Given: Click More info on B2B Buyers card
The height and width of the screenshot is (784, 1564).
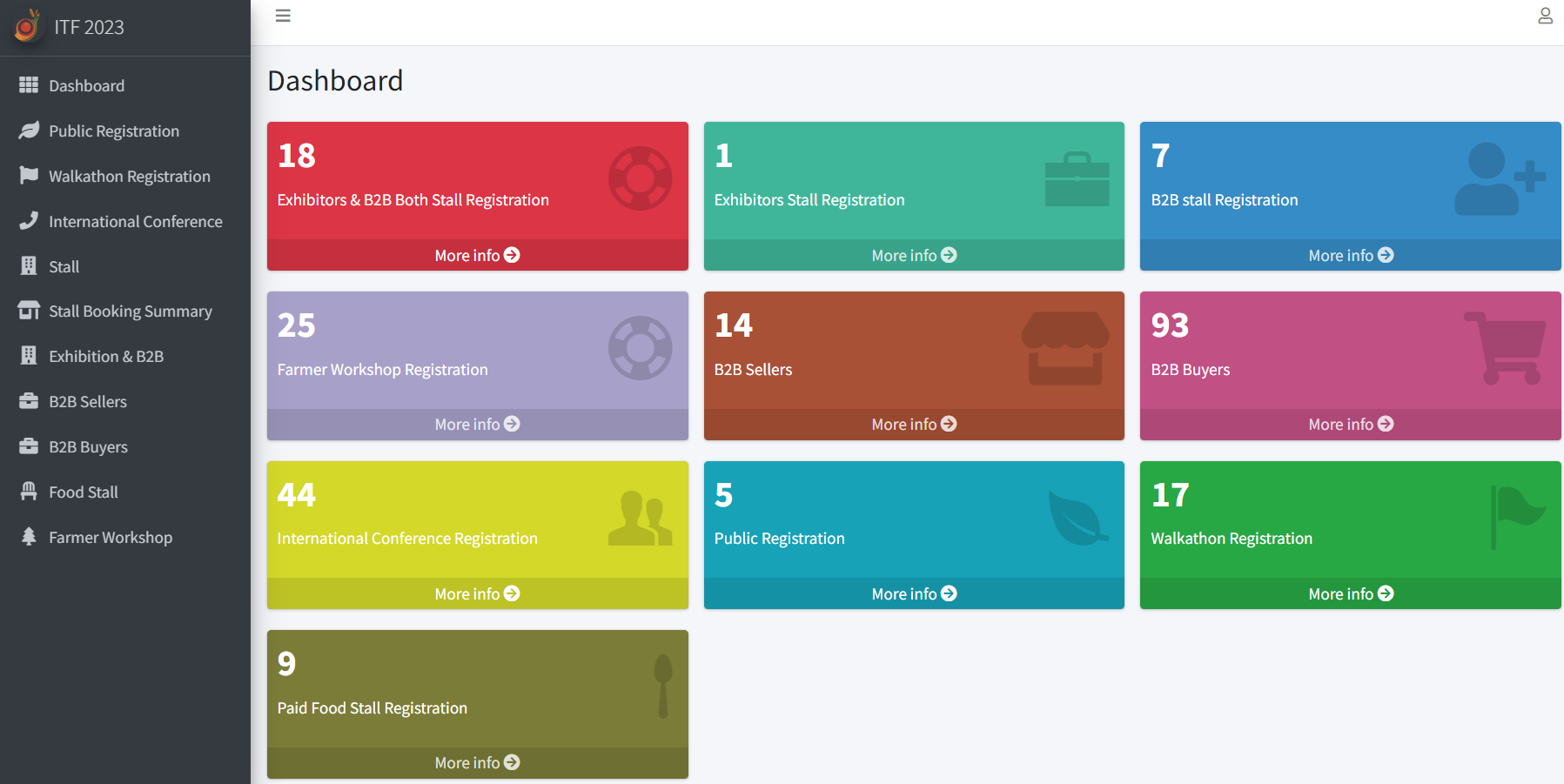Looking at the screenshot, I should coord(1351,424).
